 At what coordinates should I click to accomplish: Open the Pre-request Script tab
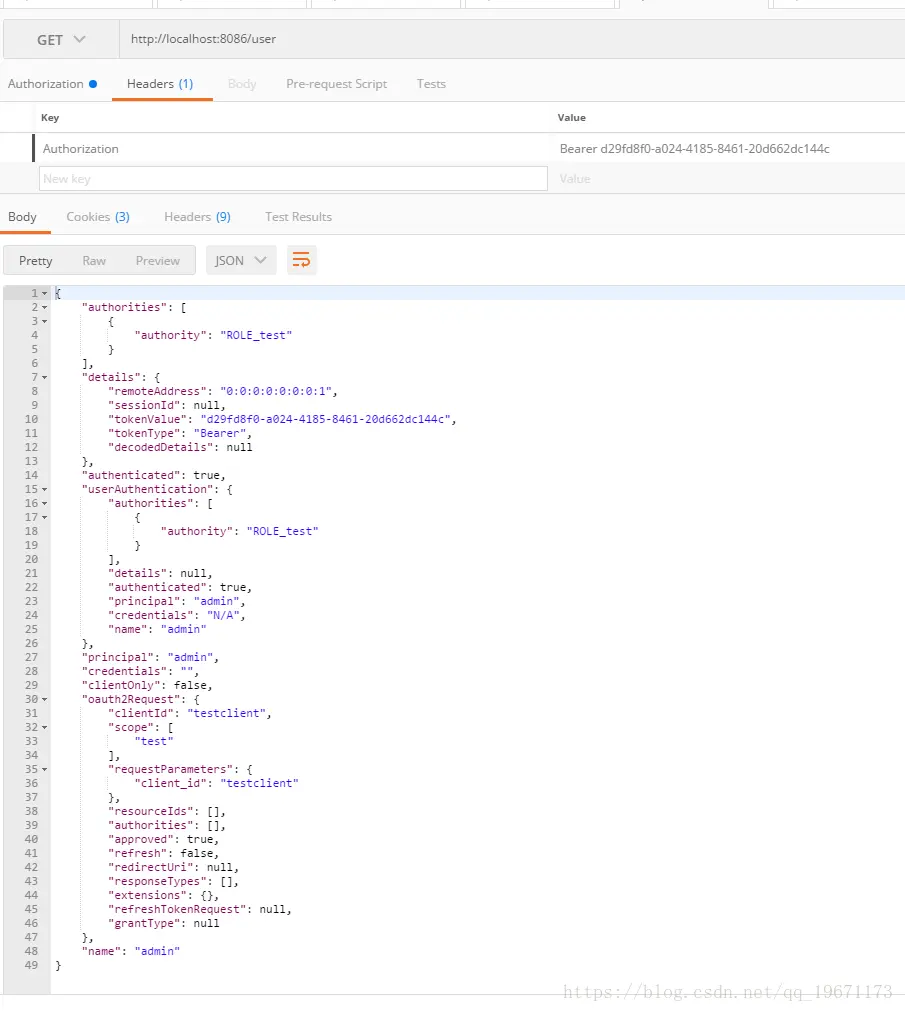pyautogui.click(x=336, y=84)
